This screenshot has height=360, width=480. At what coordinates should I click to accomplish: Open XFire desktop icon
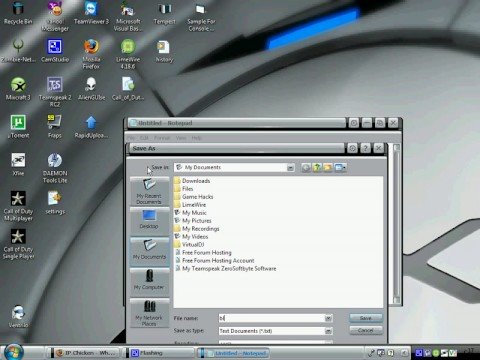coord(18,165)
